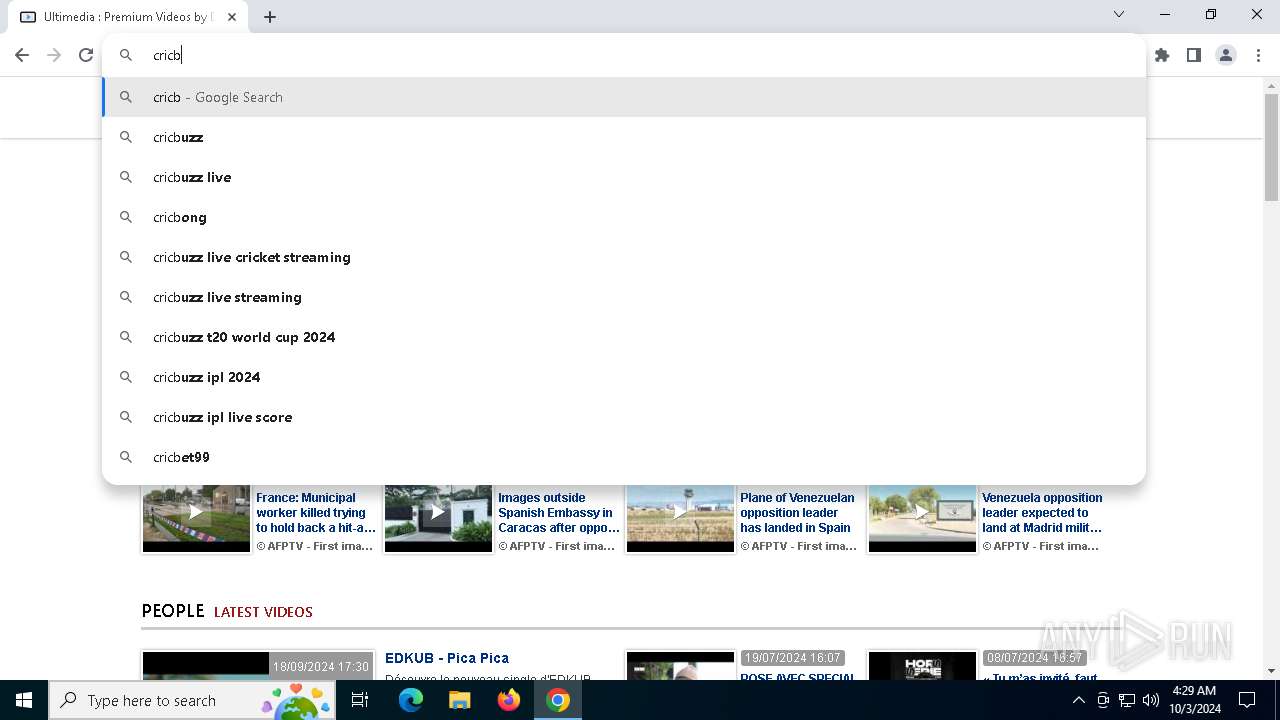Open the video thumbnail dated 08/07/2024
1280x720 pixels.
tap(922, 666)
